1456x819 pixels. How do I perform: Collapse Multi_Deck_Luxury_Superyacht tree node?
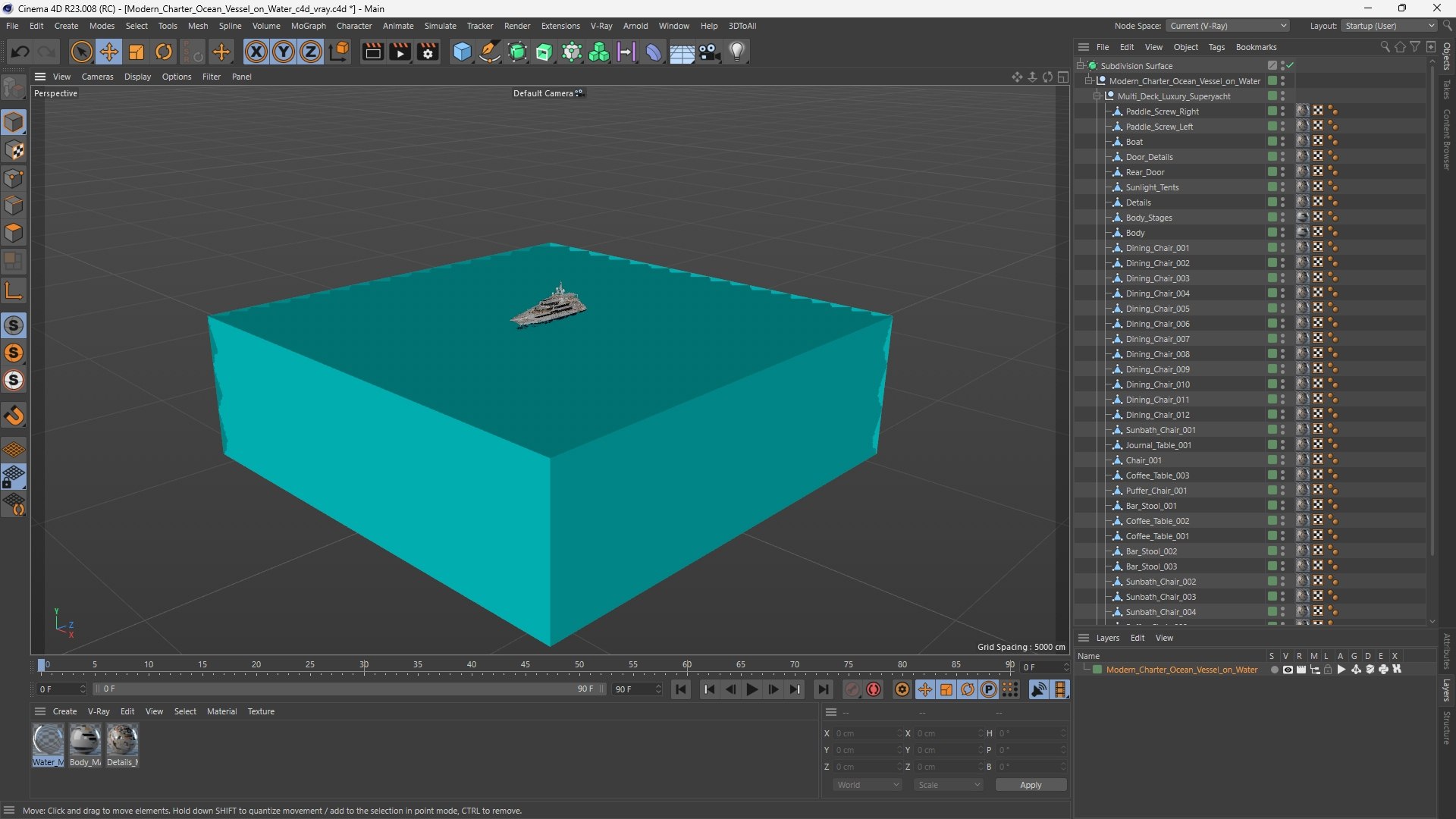(x=1097, y=96)
